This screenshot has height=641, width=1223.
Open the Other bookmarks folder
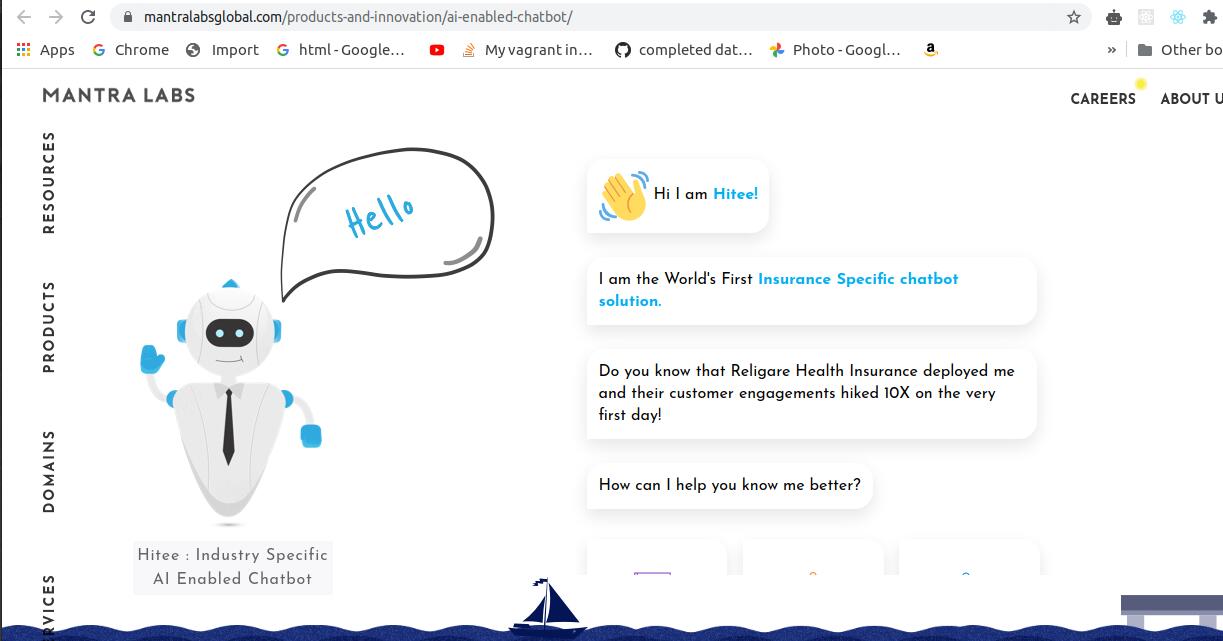pos(1180,50)
